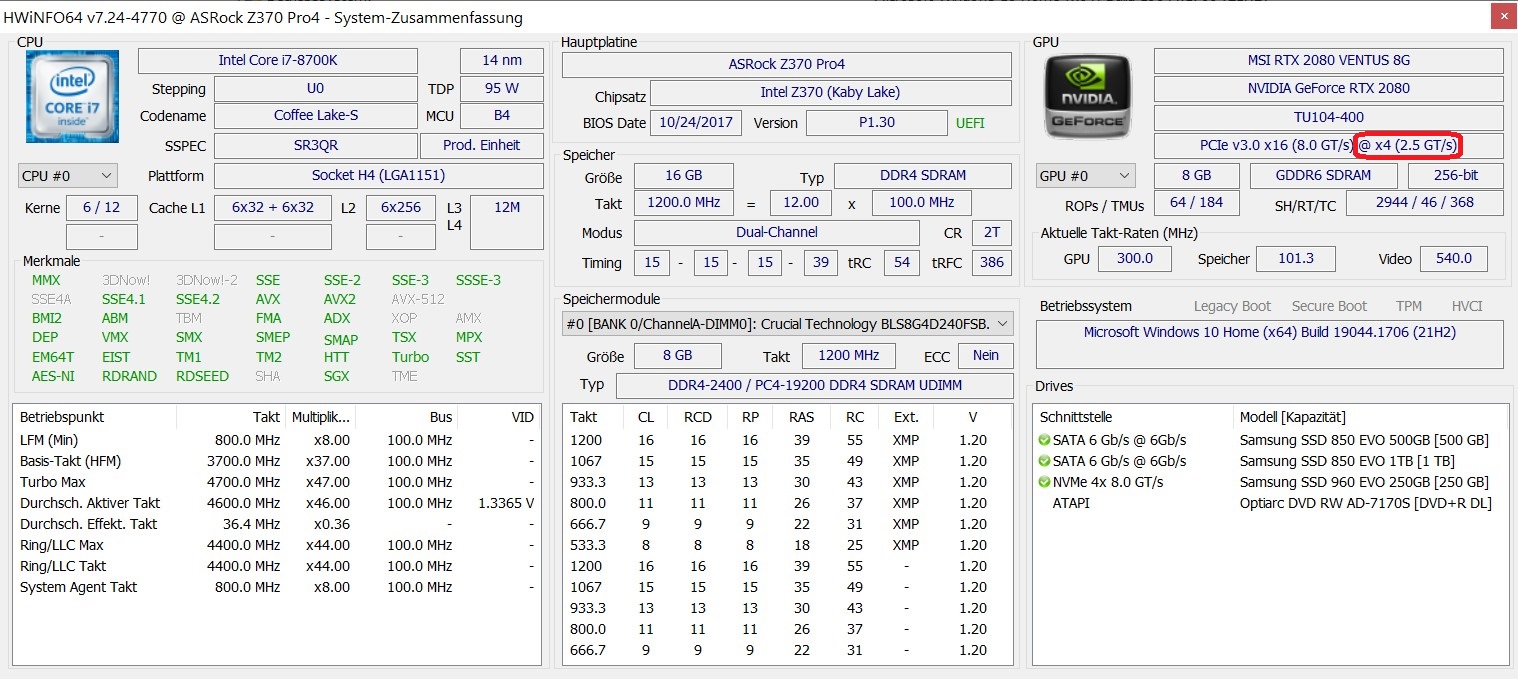Viewport: 1518px width, 679px height.
Task: Click the tRFC 386 value
Action: point(991,263)
